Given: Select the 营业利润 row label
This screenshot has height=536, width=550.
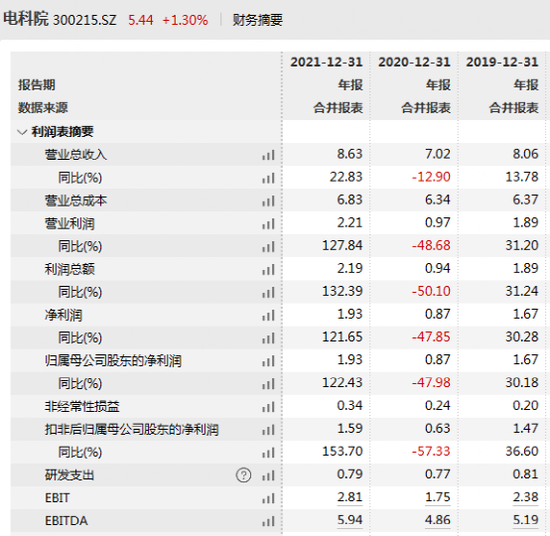Looking at the screenshot, I should coord(69,223).
